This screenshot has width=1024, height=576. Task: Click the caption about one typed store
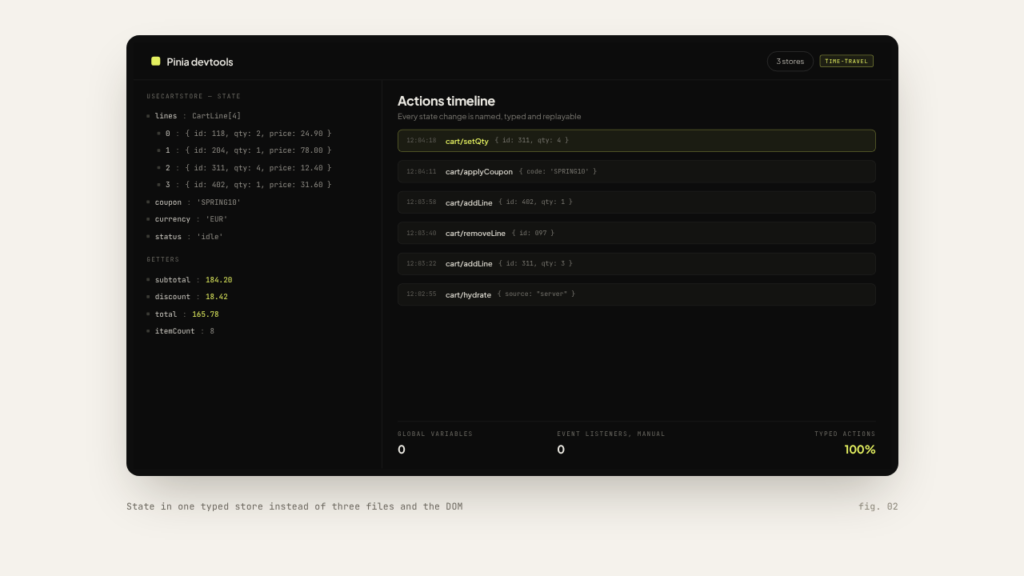pyautogui.click(x=295, y=506)
